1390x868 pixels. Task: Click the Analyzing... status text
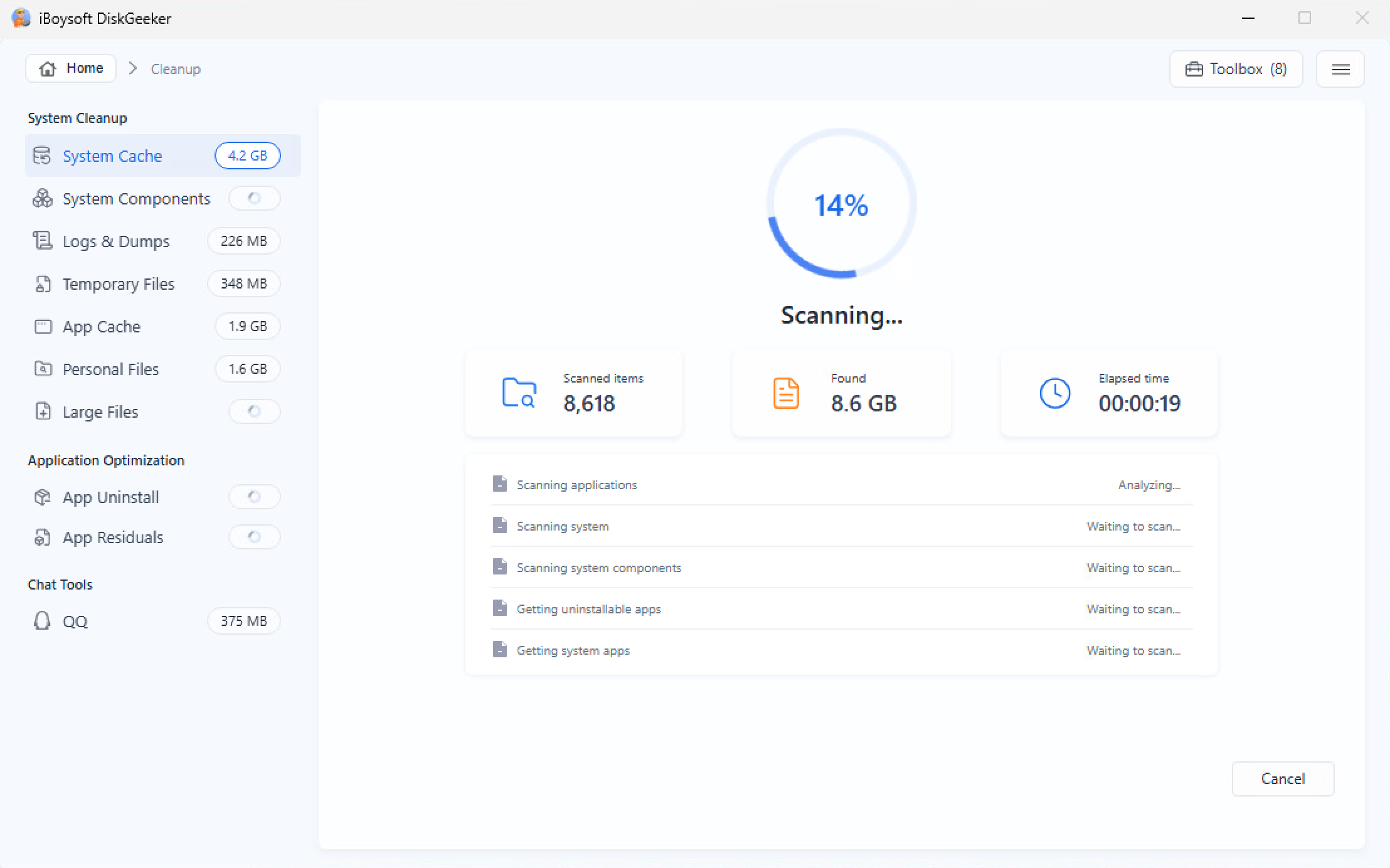click(1149, 485)
